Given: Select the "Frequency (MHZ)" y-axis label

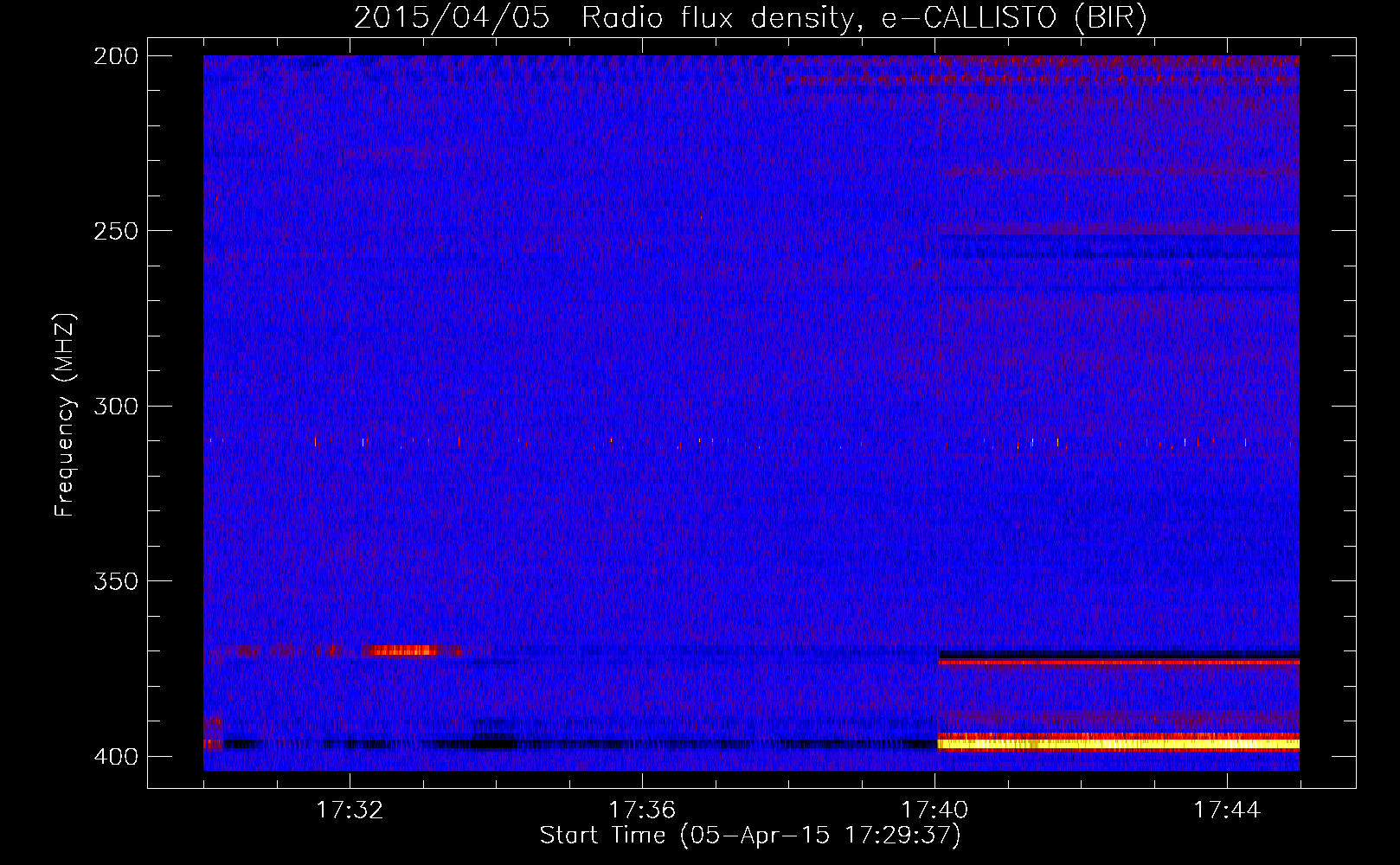Looking at the screenshot, I should 65,415.
